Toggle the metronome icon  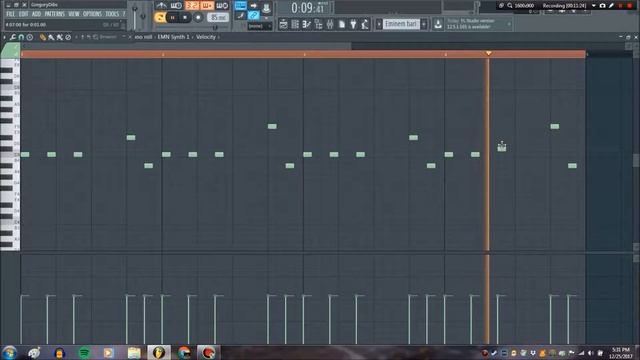pyautogui.click(x=161, y=5)
